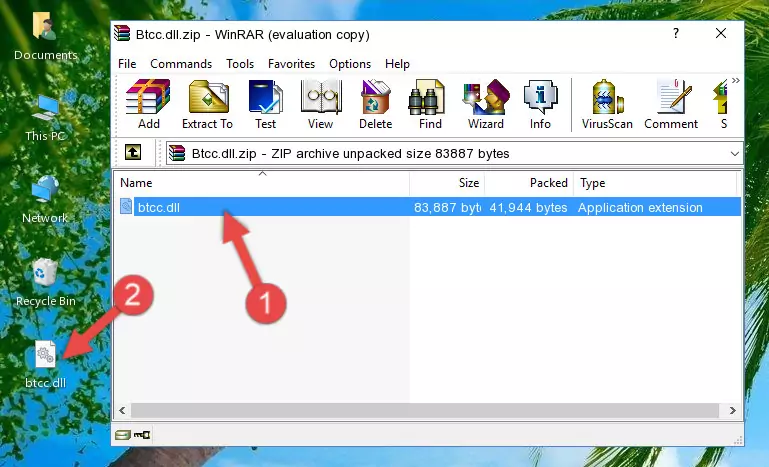The width and height of the screenshot is (769, 467).
Task: Select the Network desktop icon
Action: (x=45, y=200)
